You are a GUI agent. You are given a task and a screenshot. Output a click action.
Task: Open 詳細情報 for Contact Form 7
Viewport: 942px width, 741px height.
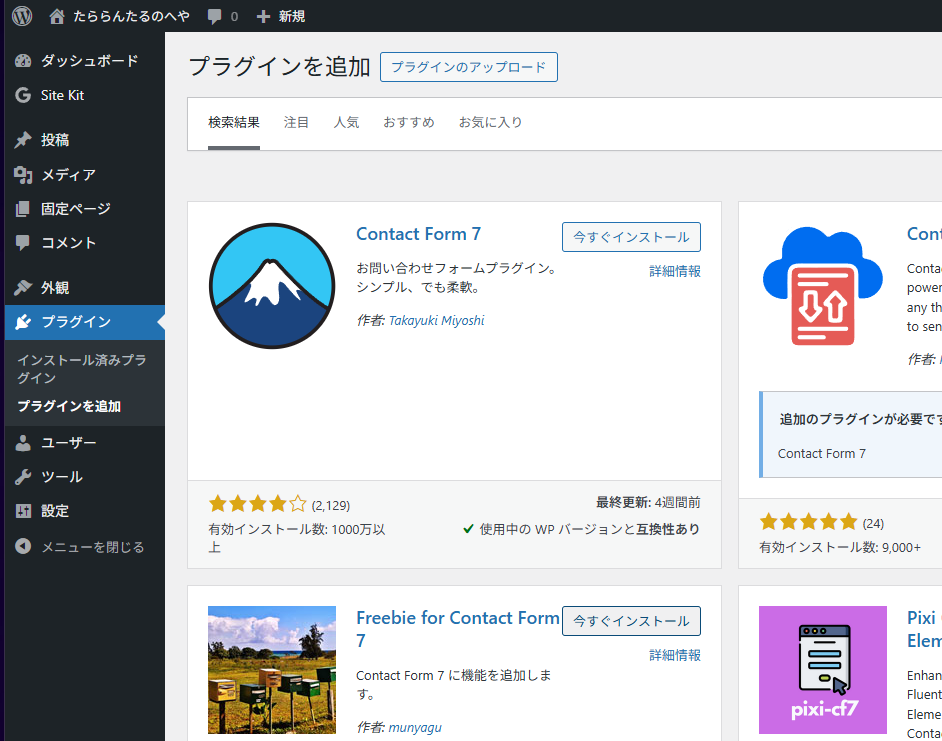(675, 271)
